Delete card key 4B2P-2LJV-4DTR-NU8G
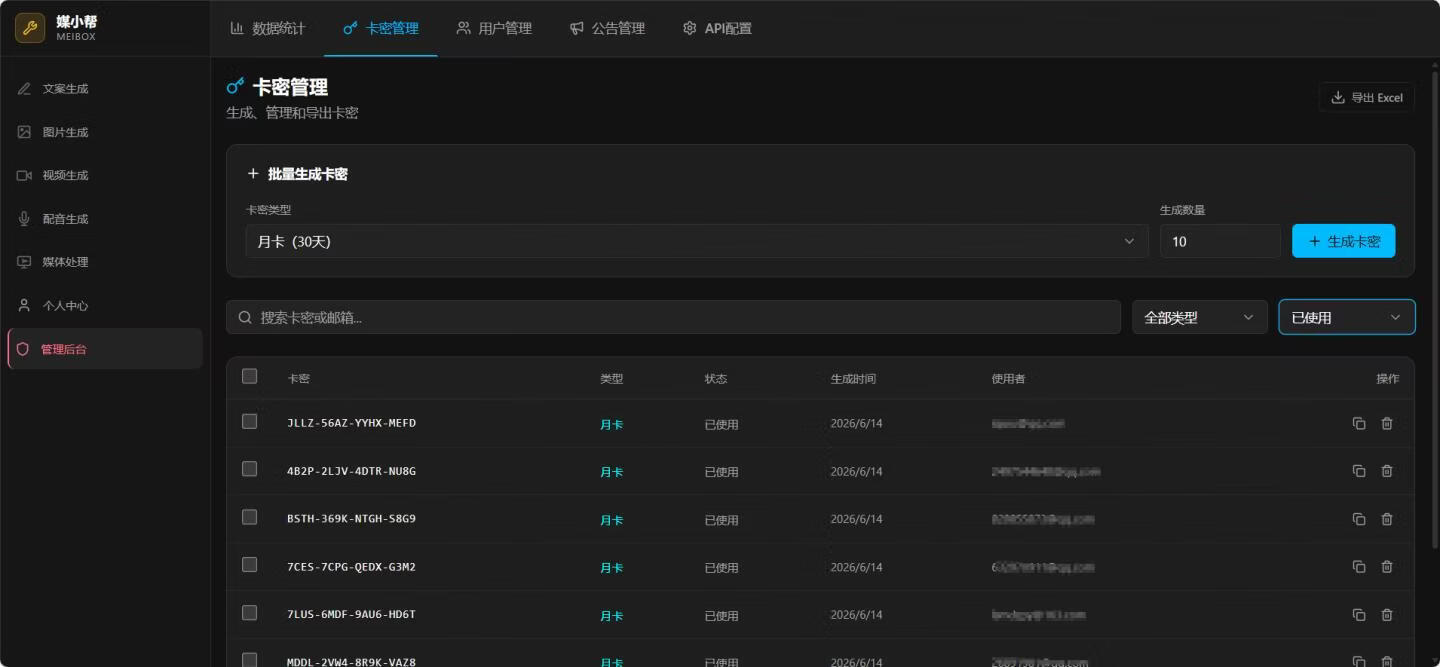 (1387, 471)
